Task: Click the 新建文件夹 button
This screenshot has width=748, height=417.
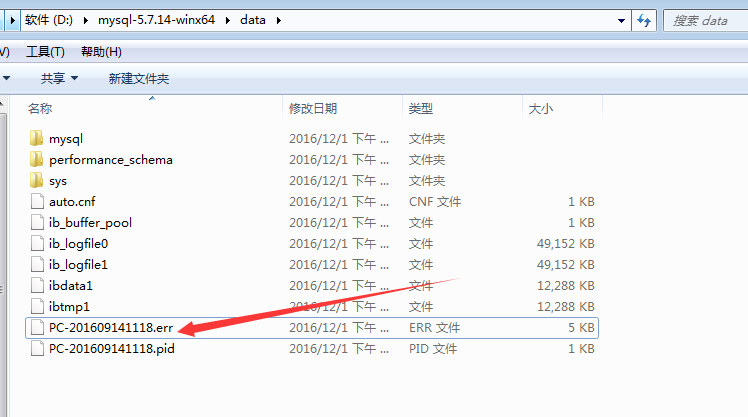Action: [x=139, y=78]
